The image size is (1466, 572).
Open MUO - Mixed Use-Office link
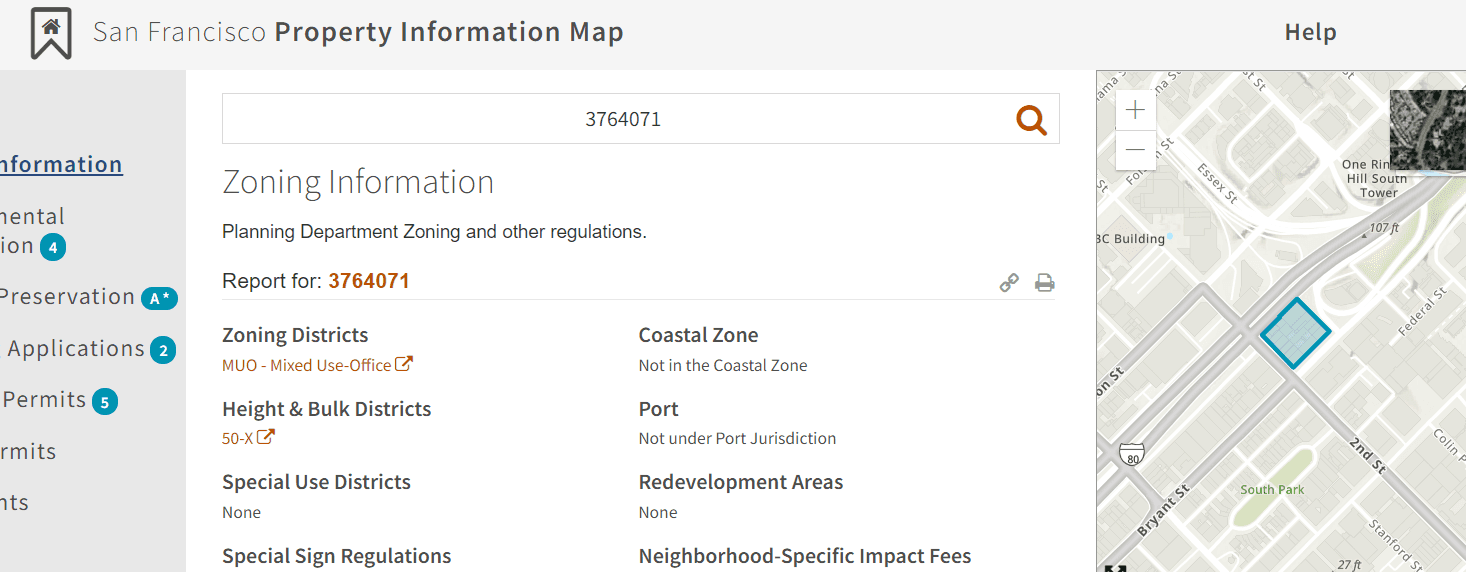(306, 366)
